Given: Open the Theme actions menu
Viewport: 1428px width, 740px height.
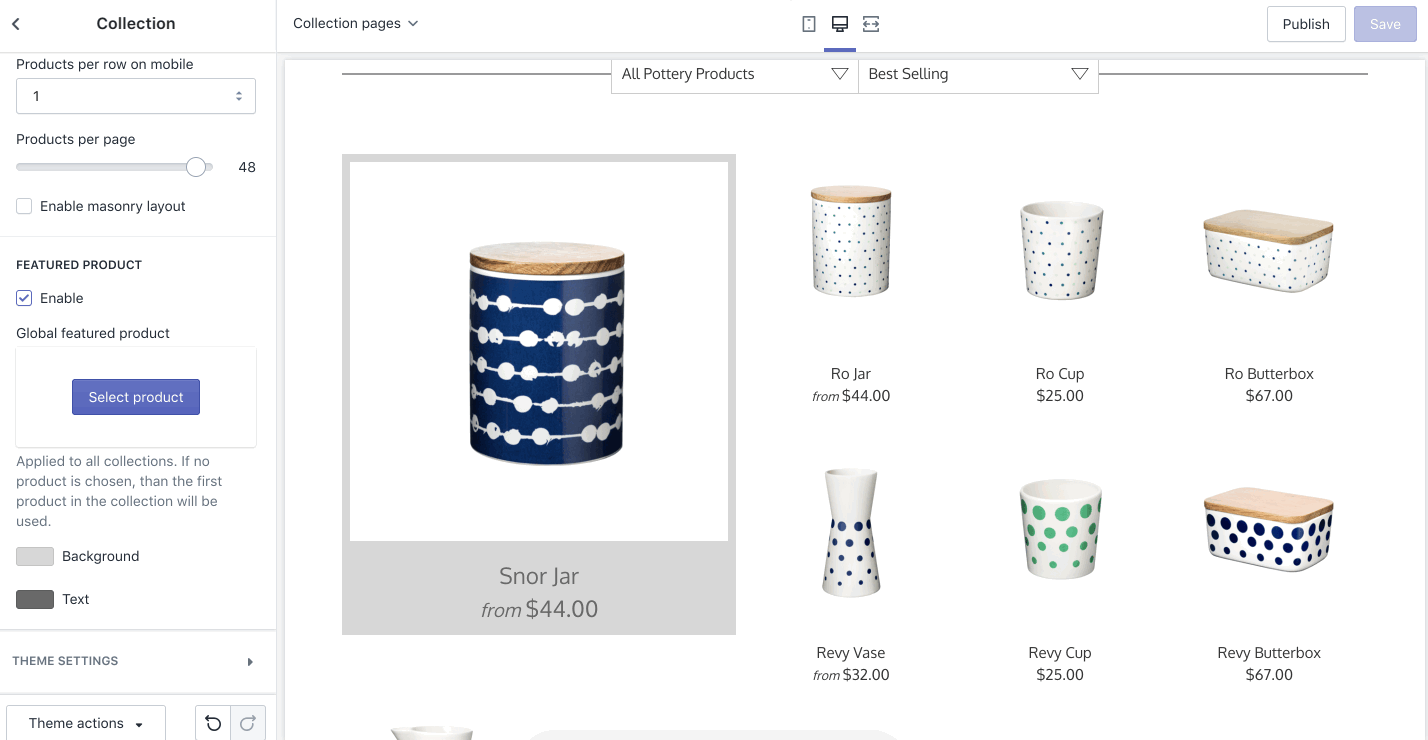Looking at the screenshot, I should (x=86, y=723).
